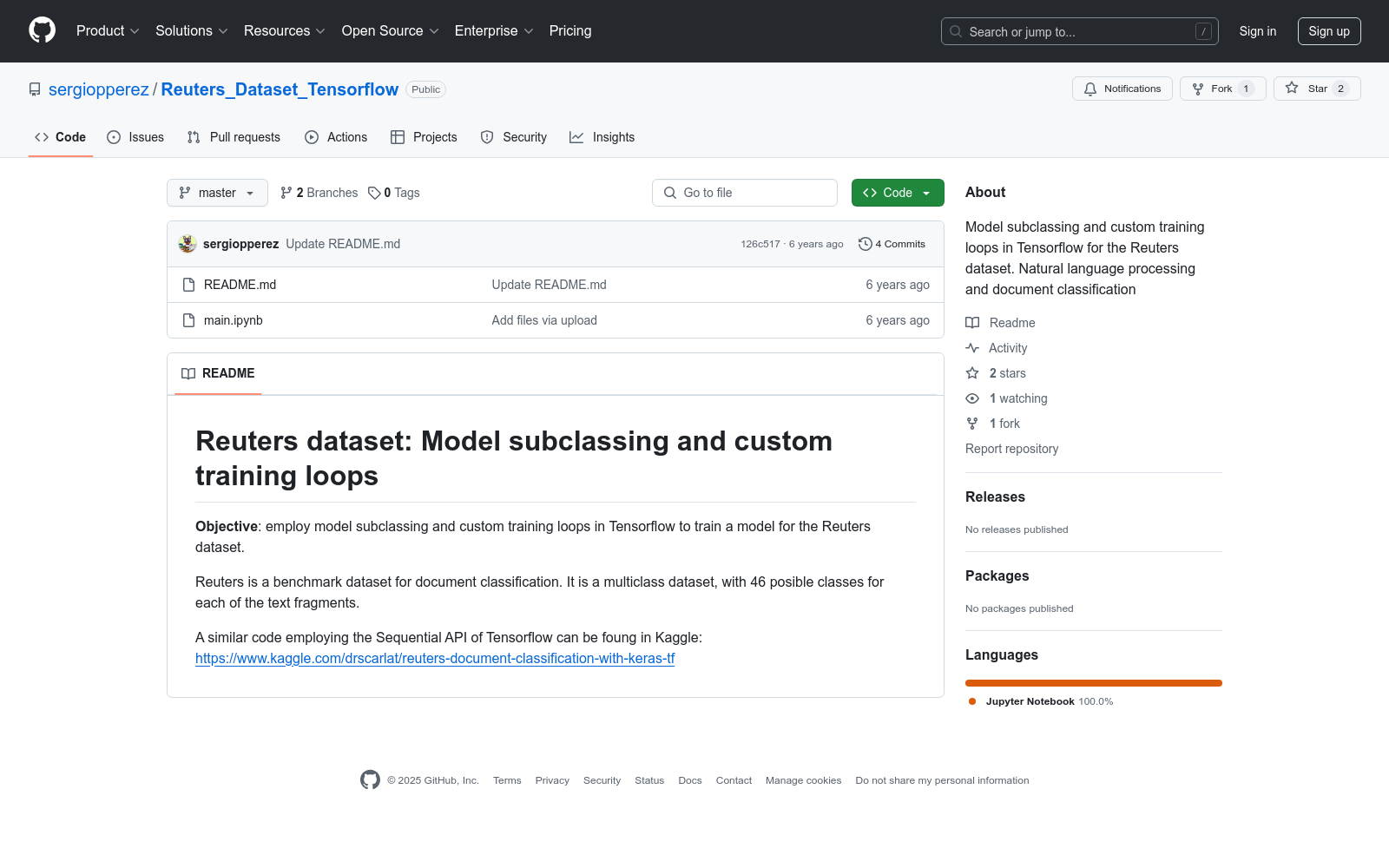The width and height of the screenshot is (1389, 868).
Task: Click the bell icon in Notifications button
Action: 1090,89
